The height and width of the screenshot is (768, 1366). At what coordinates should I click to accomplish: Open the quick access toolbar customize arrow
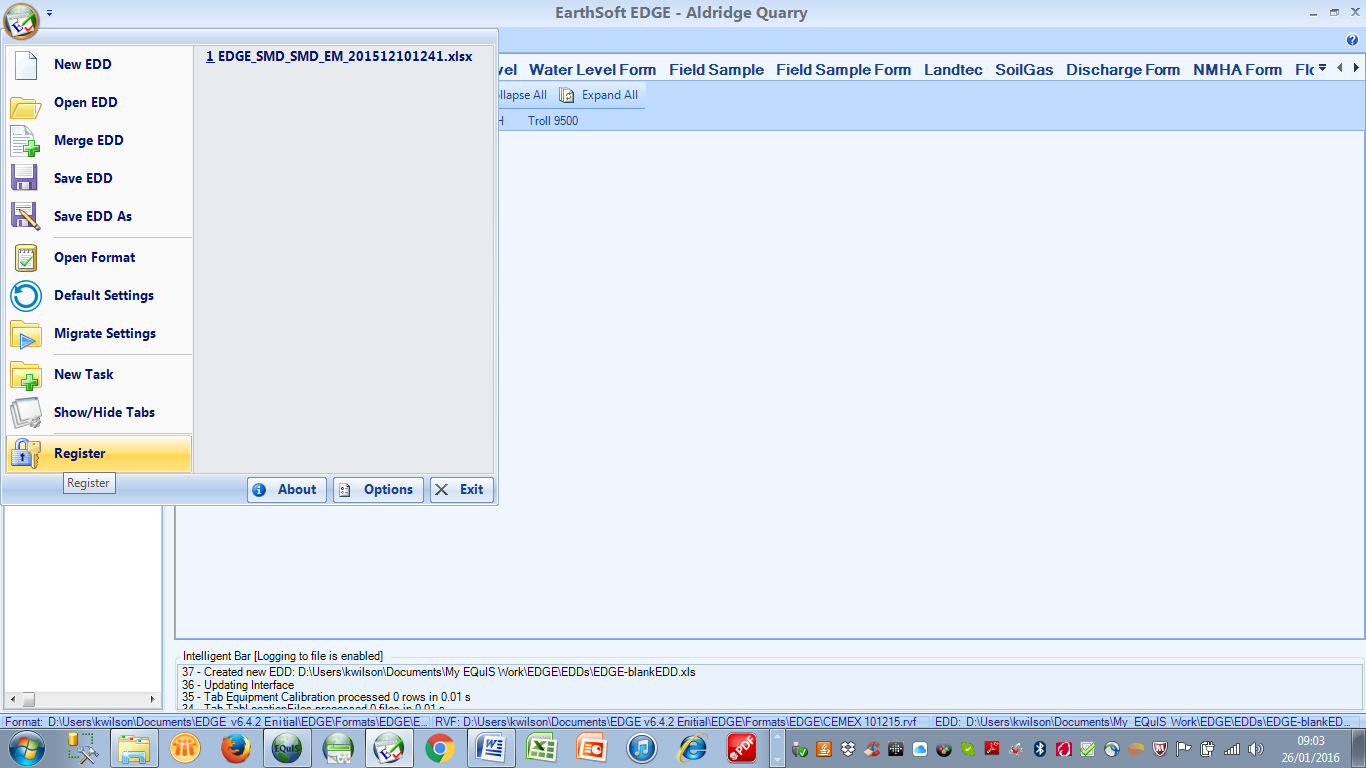click(50, 13)
